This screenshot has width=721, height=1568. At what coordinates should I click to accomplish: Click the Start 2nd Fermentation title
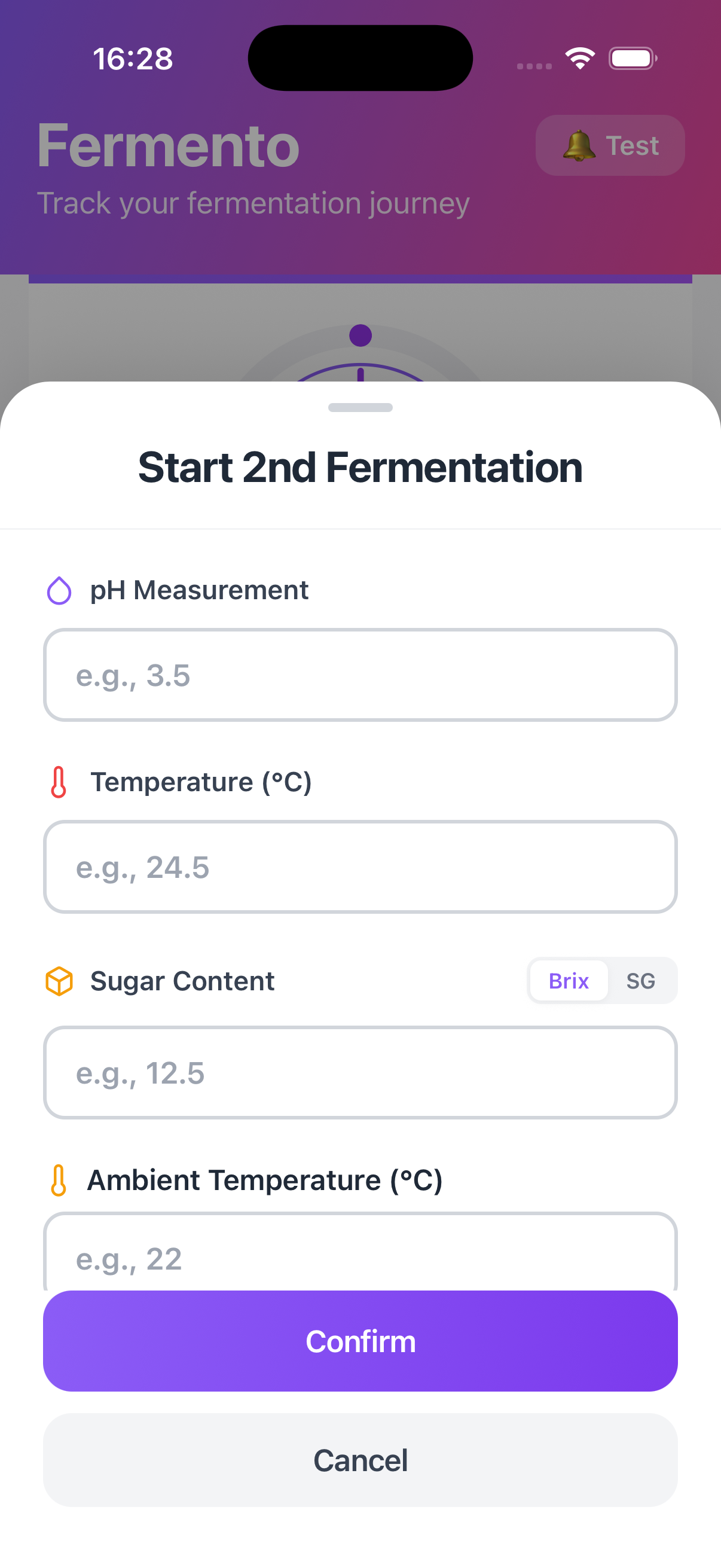pos(360,468)
